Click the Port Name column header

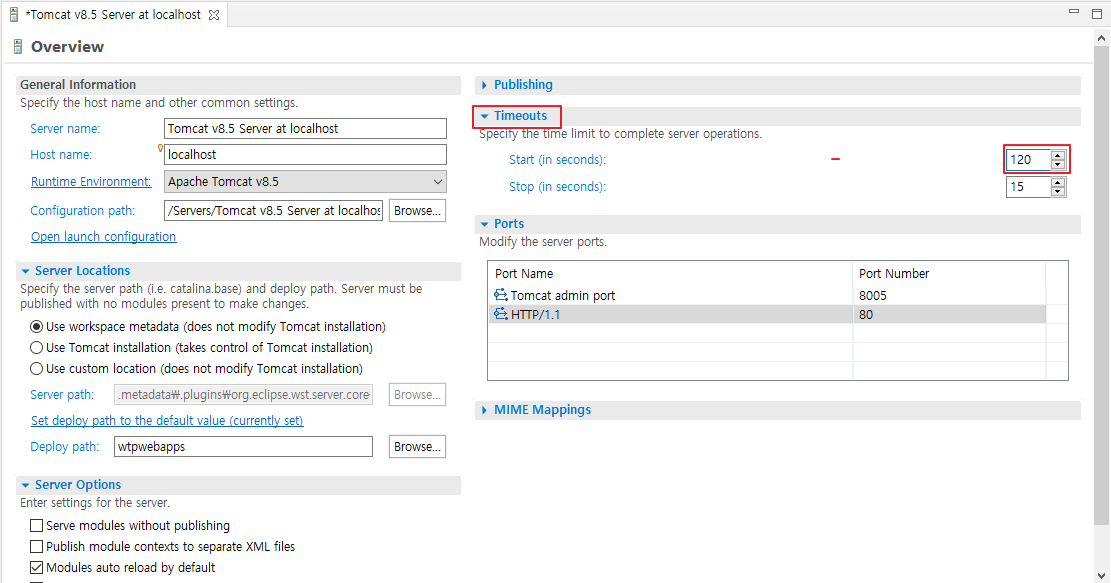(x=670, y=273)
